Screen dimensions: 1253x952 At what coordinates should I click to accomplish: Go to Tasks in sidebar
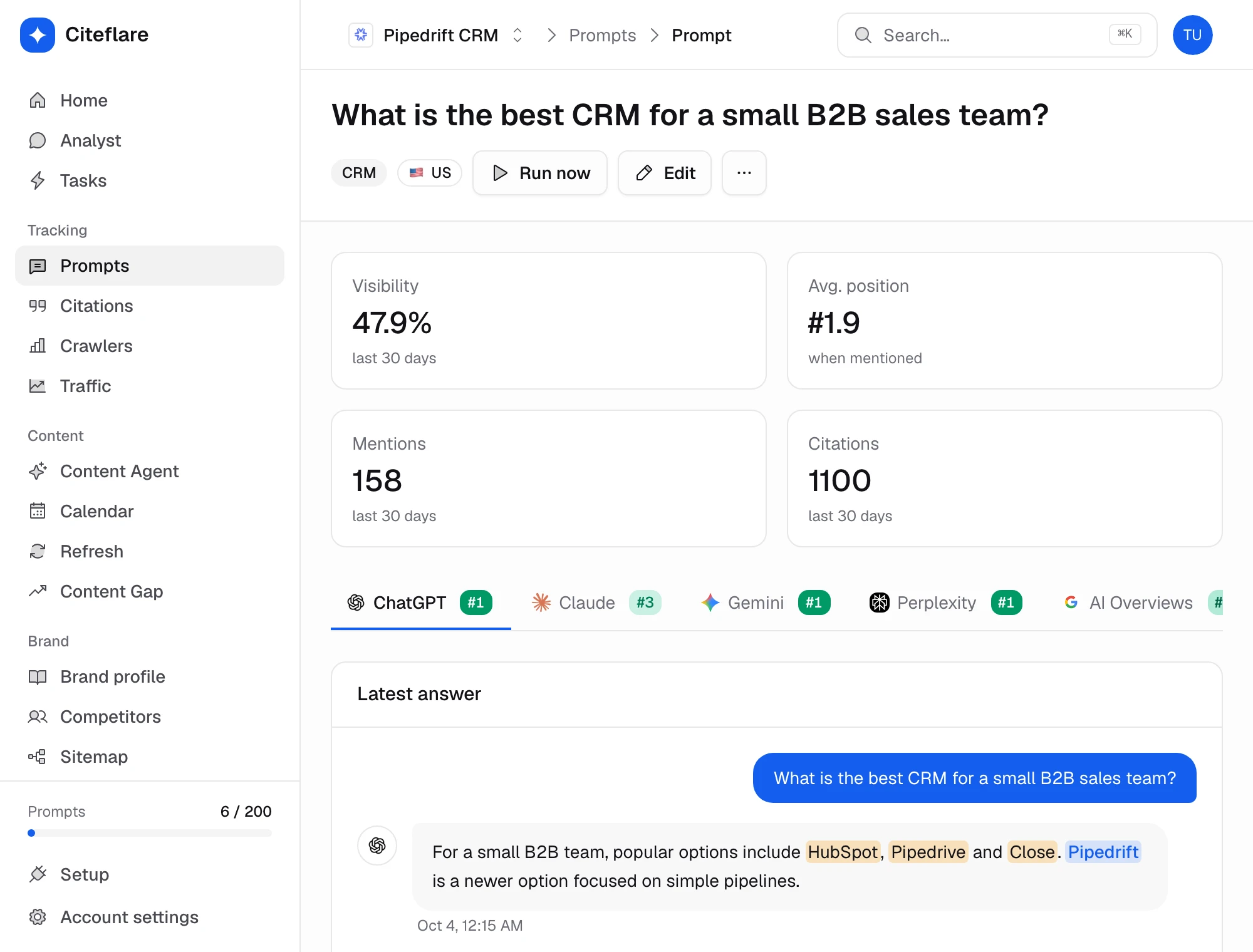(x=150, y=180)
